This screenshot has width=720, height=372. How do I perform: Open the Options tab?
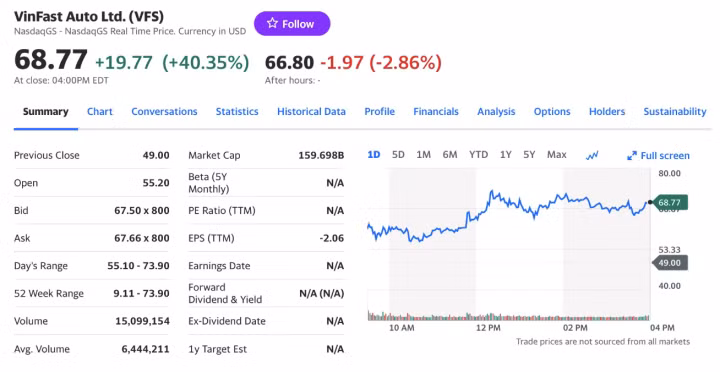[552, 112]
